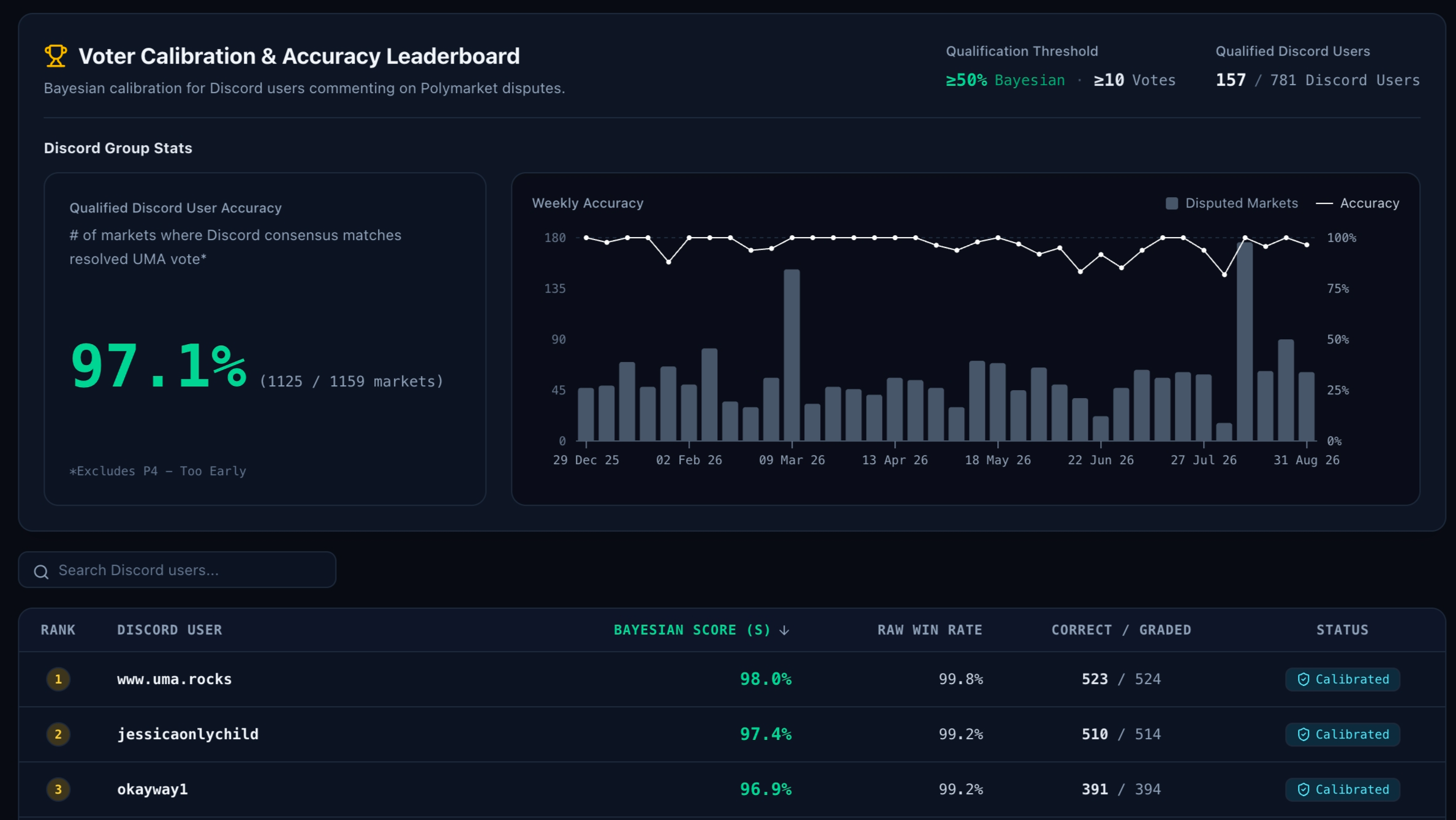This screenshot has width=1456, height=820.
Task: Click the Weekly Accuracy chart title
Action: pos(587,203)
